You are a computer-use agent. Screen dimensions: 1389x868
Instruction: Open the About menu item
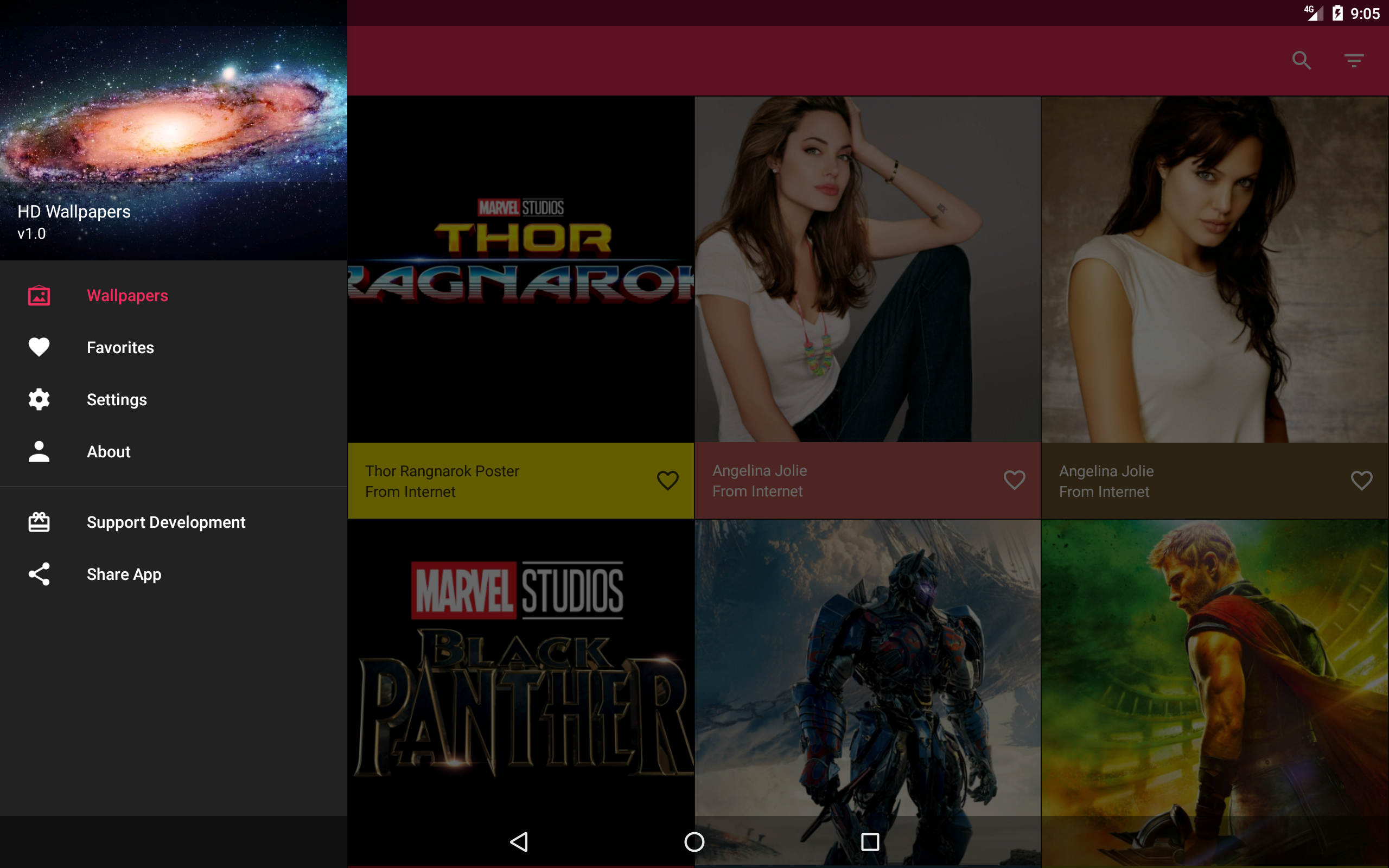[173, 452]
